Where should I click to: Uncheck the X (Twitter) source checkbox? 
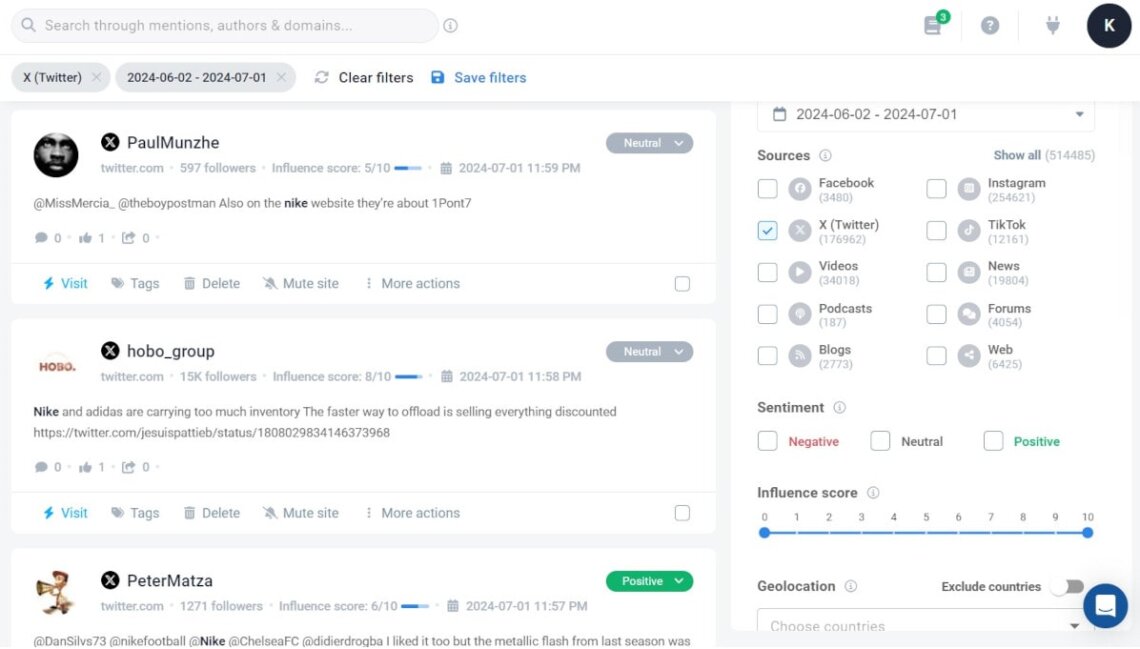[767, 230]
